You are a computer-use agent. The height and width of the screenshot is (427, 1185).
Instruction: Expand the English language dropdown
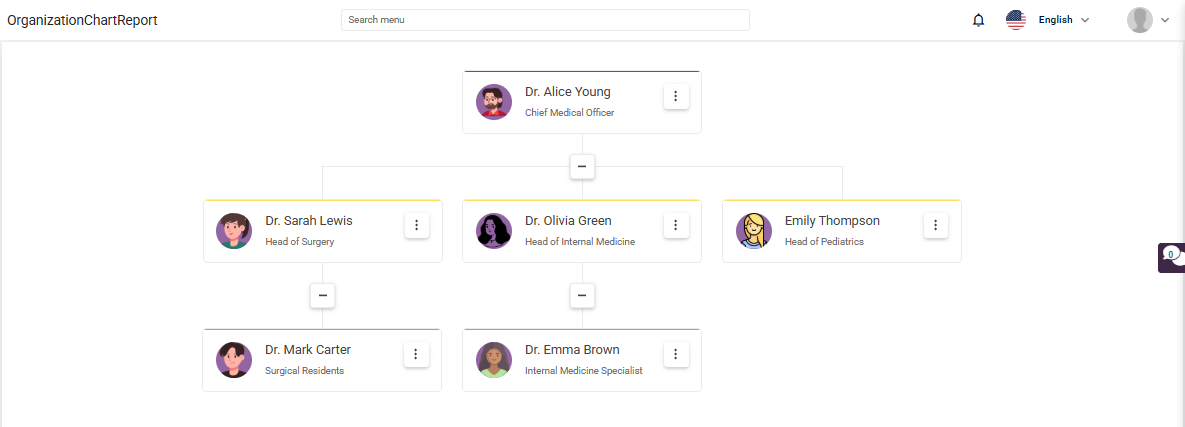[x=1064, y=20]
